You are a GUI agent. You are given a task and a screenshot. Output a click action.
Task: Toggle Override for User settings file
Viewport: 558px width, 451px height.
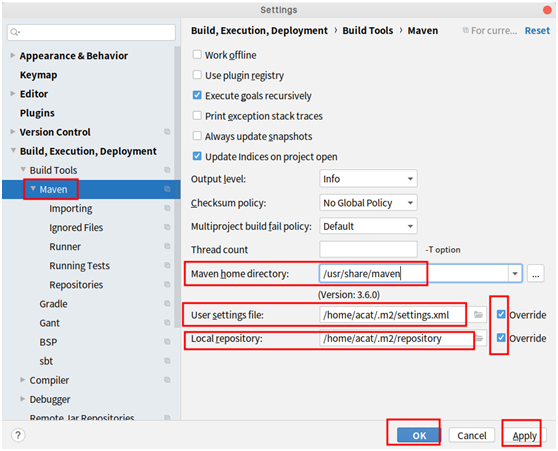501,314
